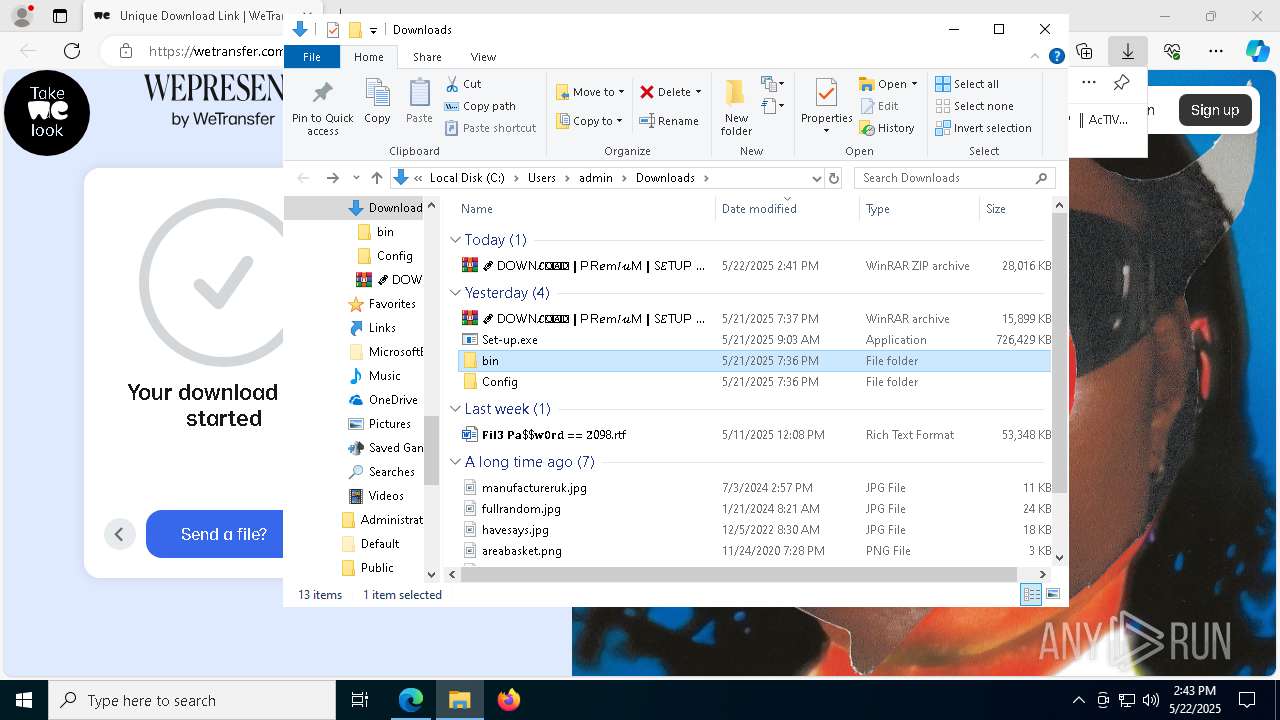Open the Open button dropdown arrow
The height and width of the screenshot is (720, 1280).
pos(913,84)
